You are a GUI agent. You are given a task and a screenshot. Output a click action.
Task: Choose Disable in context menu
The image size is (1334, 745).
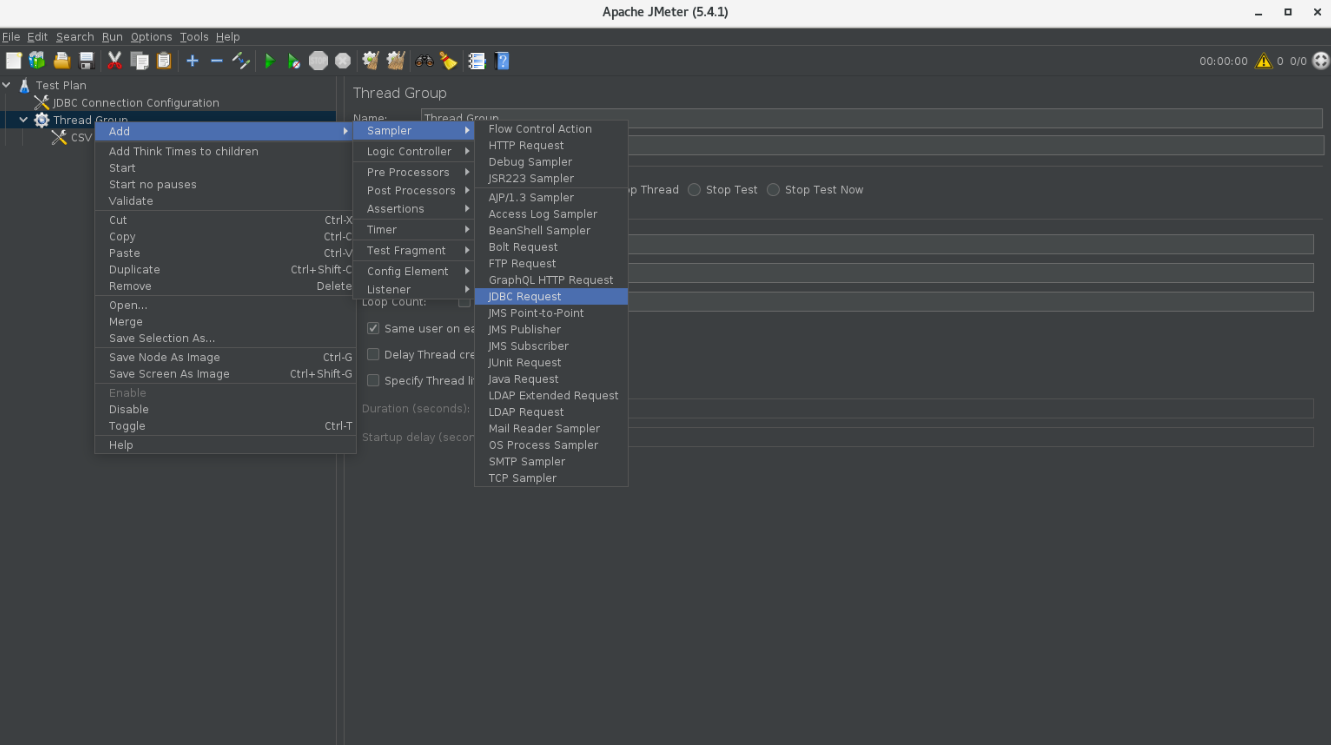(225, 409)
